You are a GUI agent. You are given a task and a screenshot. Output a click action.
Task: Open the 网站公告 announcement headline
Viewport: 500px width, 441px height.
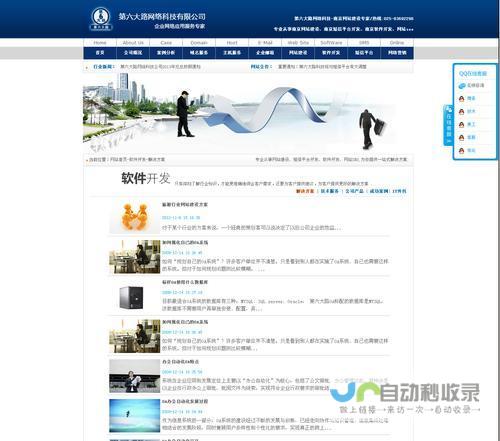click(x=322, y=67)
